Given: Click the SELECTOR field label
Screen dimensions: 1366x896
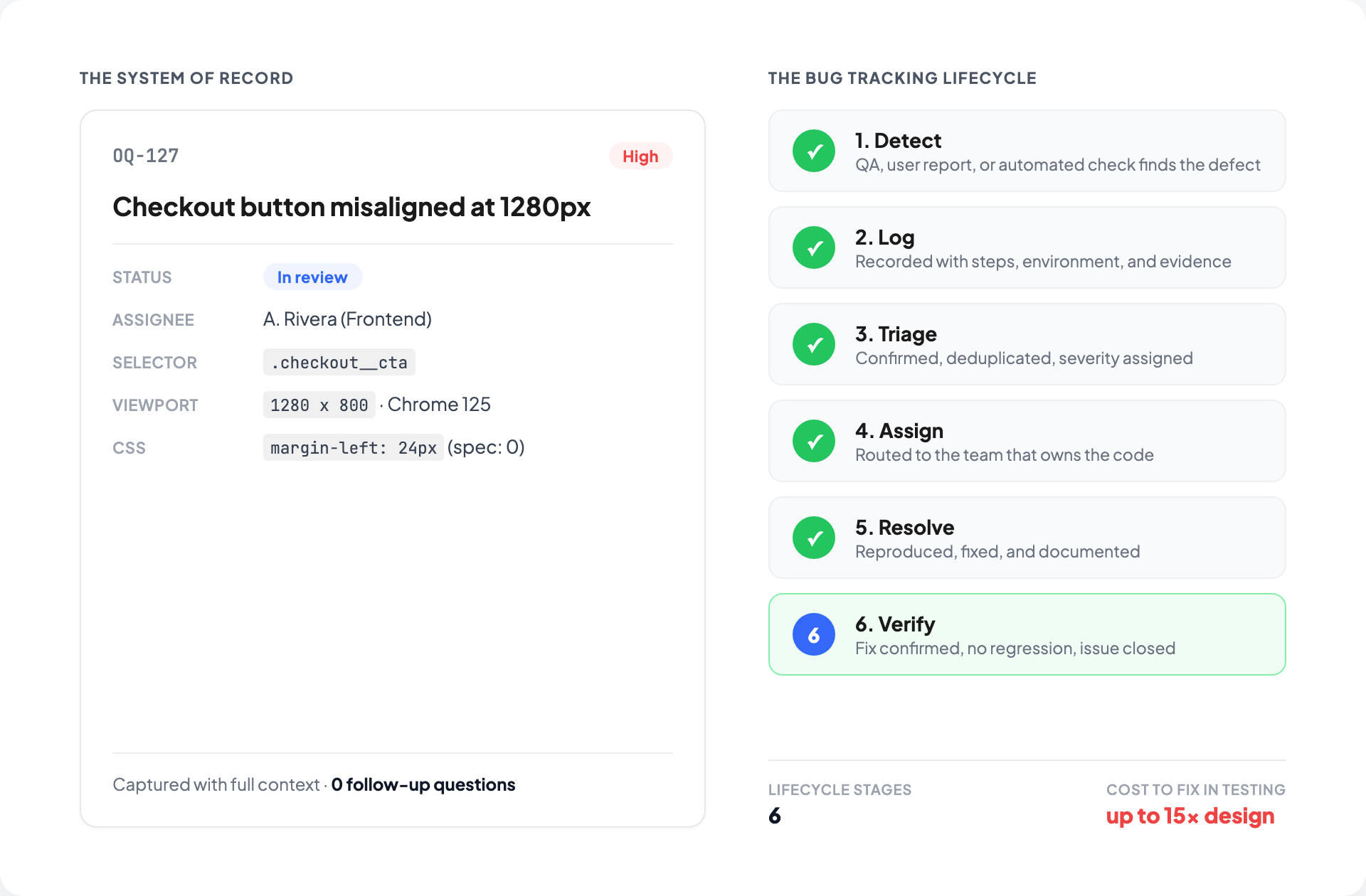Looking at the screenshot, I should pyautogui.click(x=154, y=363).
